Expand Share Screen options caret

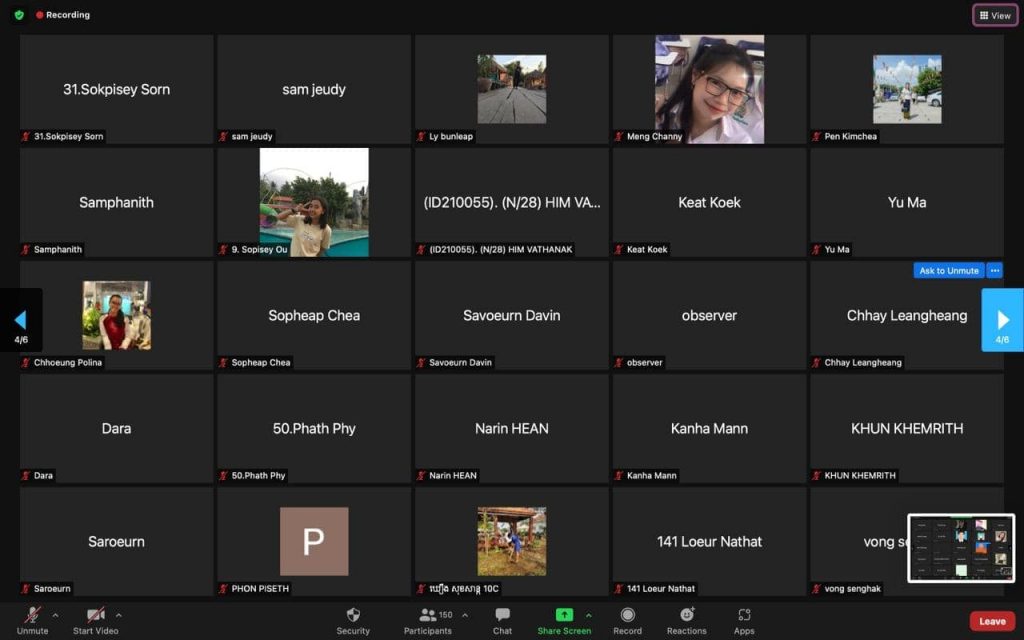(x=589, y=615)
